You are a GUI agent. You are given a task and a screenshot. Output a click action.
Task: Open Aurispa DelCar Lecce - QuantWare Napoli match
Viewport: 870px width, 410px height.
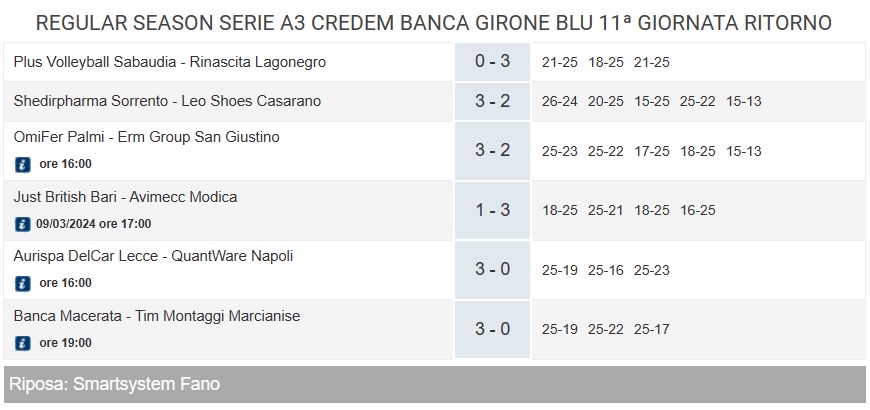[153, 256]
